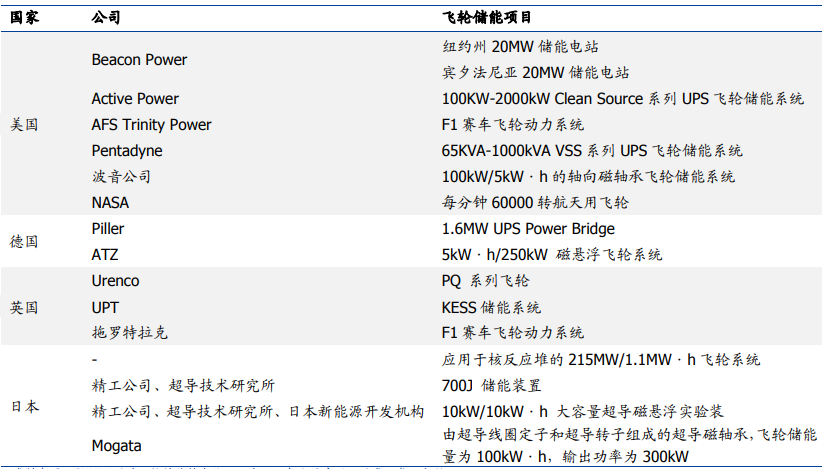
Task: Click the 波音公司 cell
Action: tap(121, 177)
